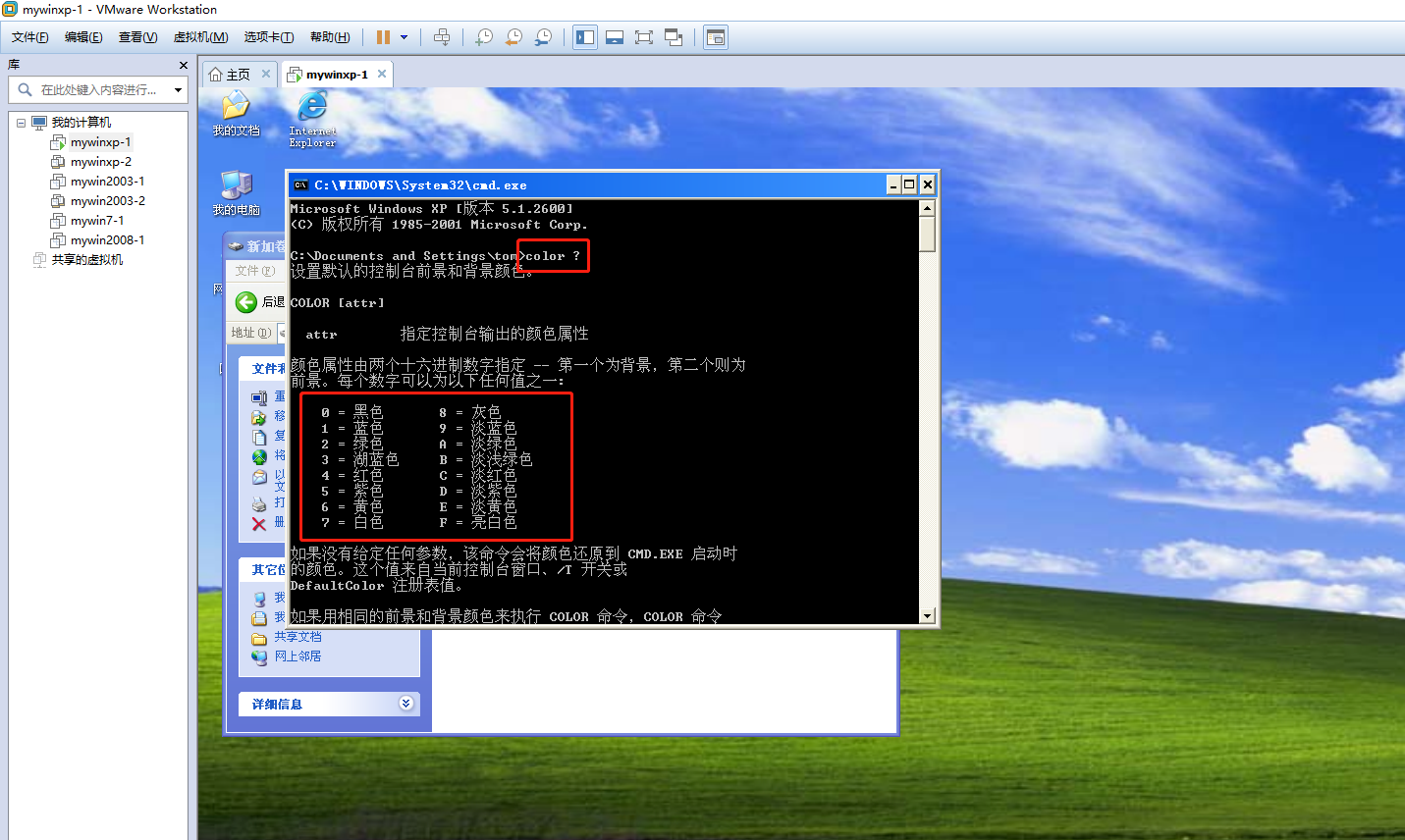Click the mywinxp-1 VM tab icon
Image resolution: width=1405 pixels, height=840 pixels.
[294, 75]
